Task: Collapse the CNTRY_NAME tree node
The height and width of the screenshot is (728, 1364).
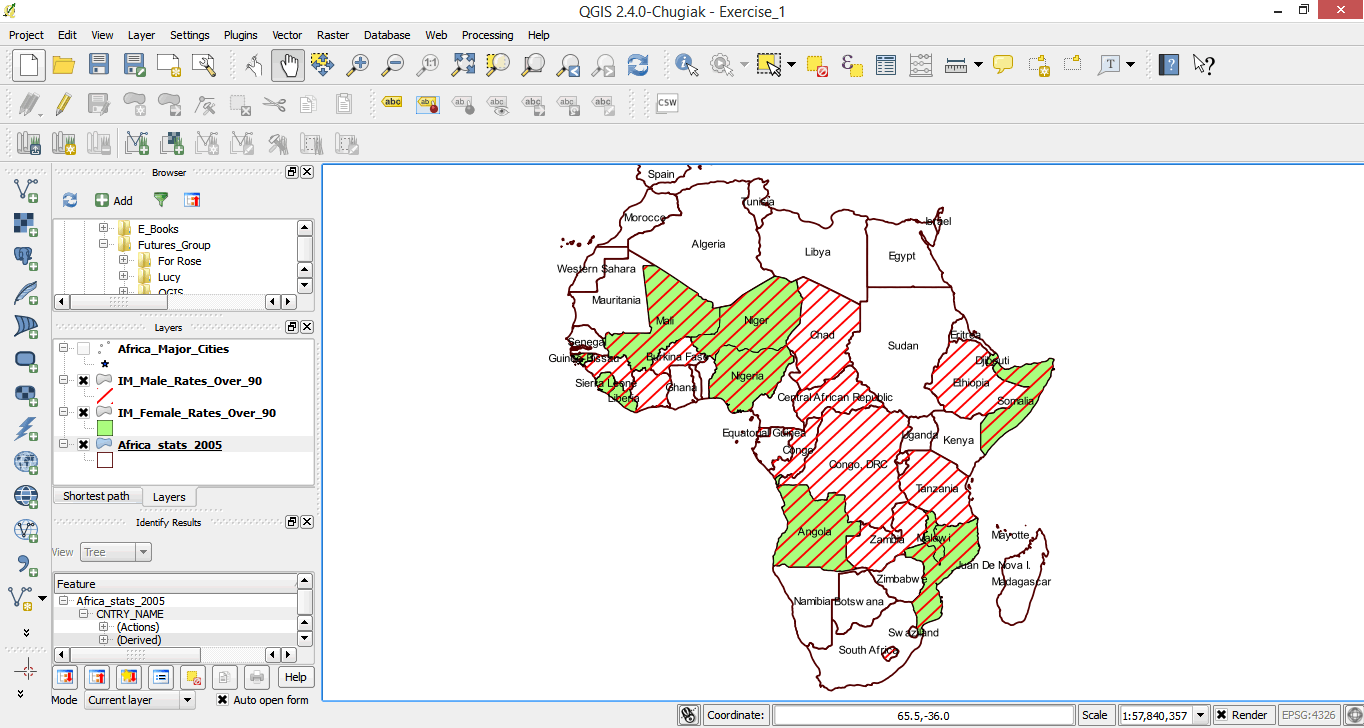Action: (x=84, y=614)
